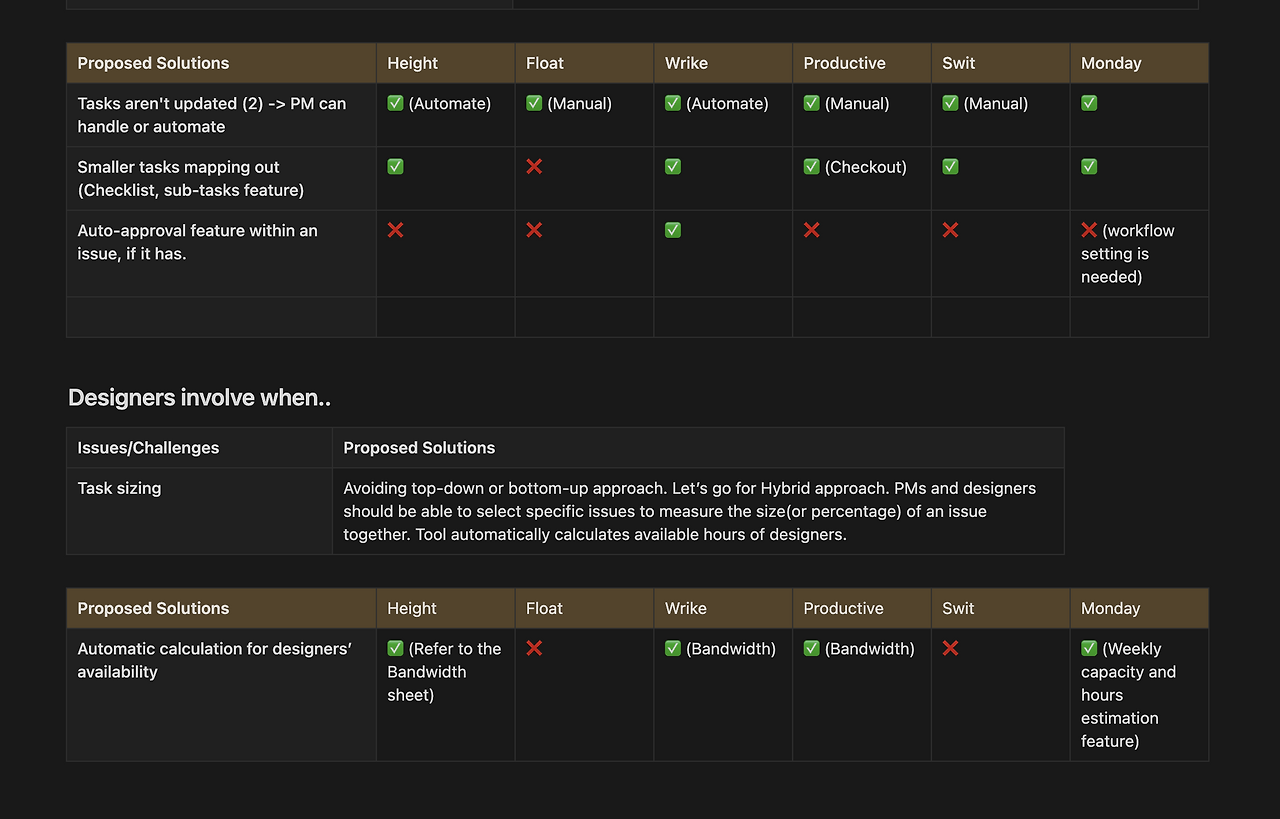1280x819 pixels.
Task: Click the 'Designers involve when..' heading
Action: 199,398
